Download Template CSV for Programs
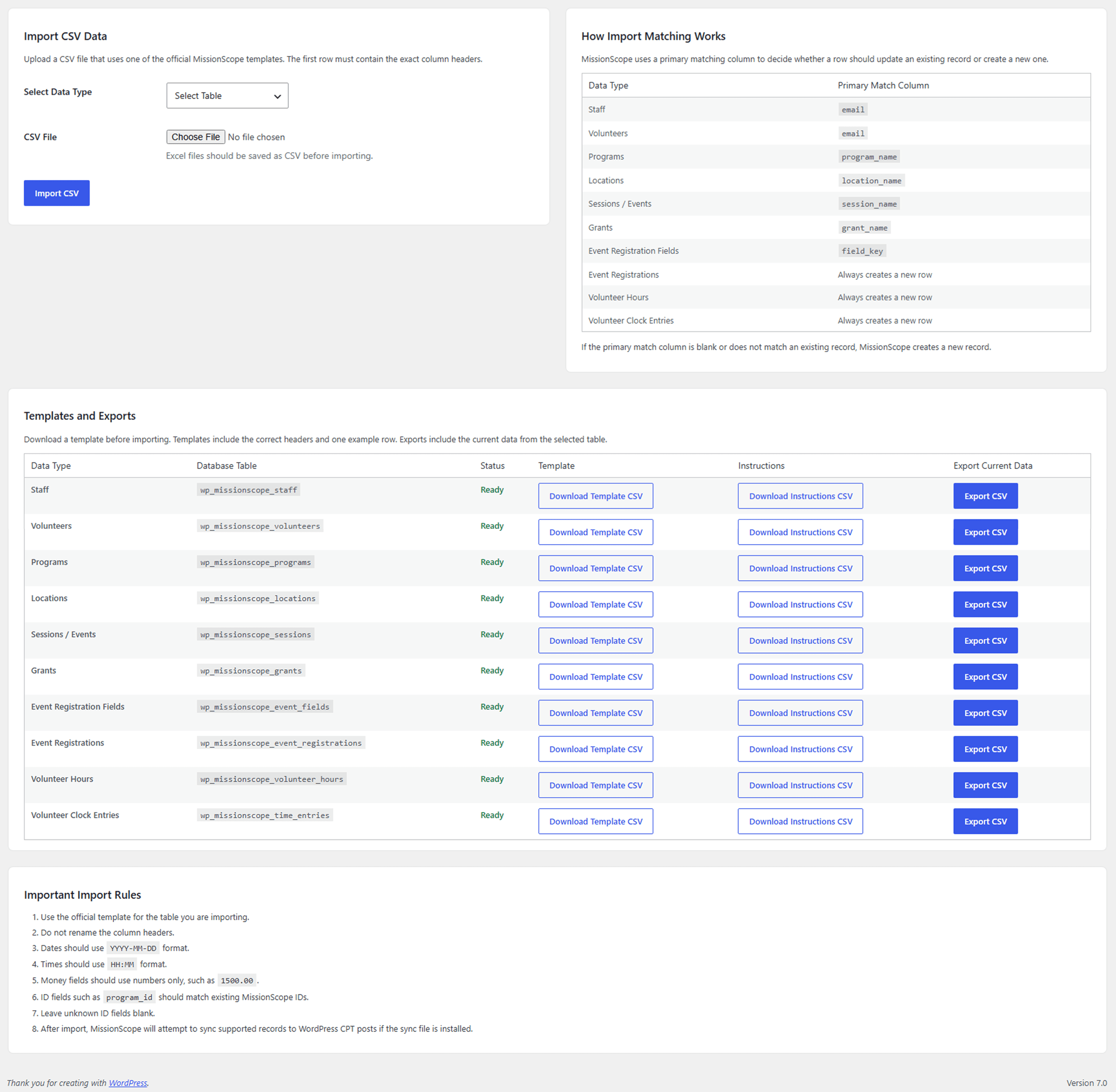This screenshot has width=1116, height=1092. coord(595,568)
